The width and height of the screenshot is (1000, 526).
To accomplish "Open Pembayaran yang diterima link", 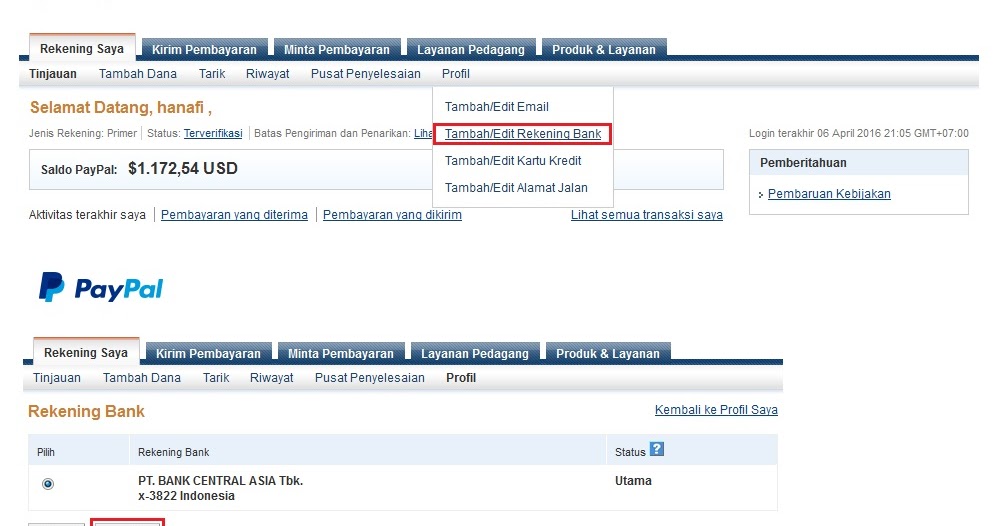I will point(234,215).
